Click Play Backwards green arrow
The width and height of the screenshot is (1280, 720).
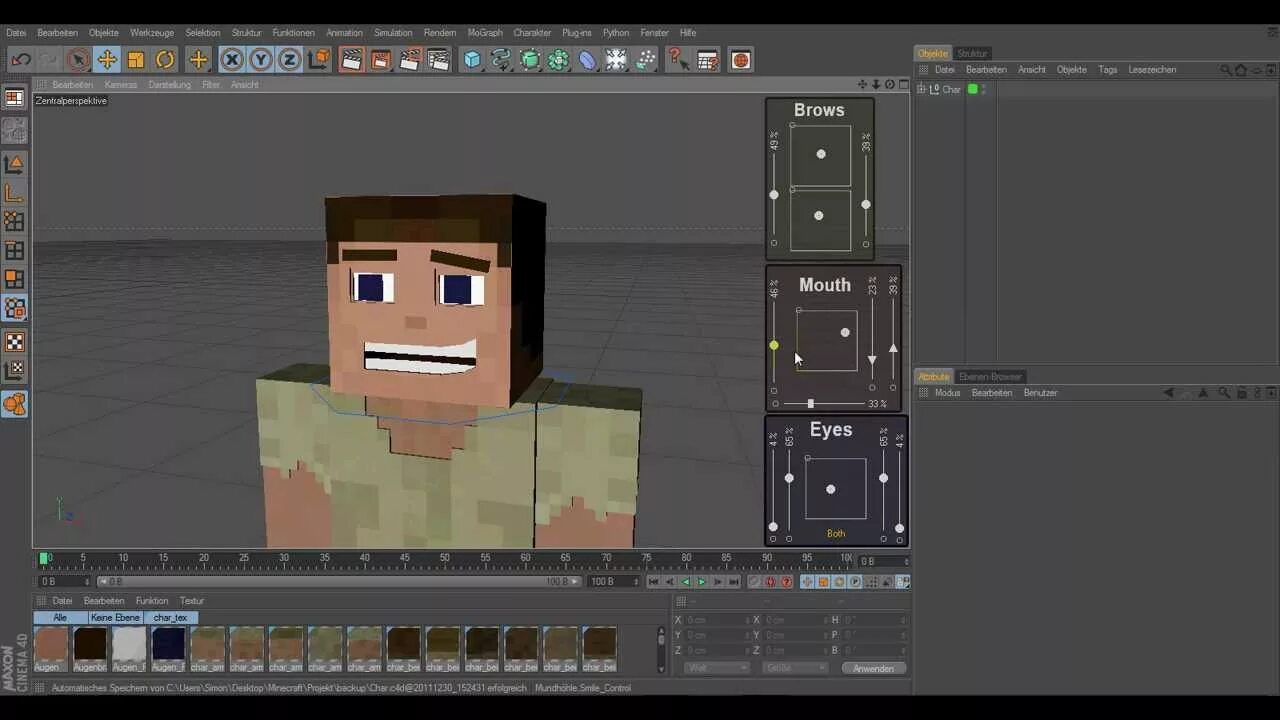[685, 582]
